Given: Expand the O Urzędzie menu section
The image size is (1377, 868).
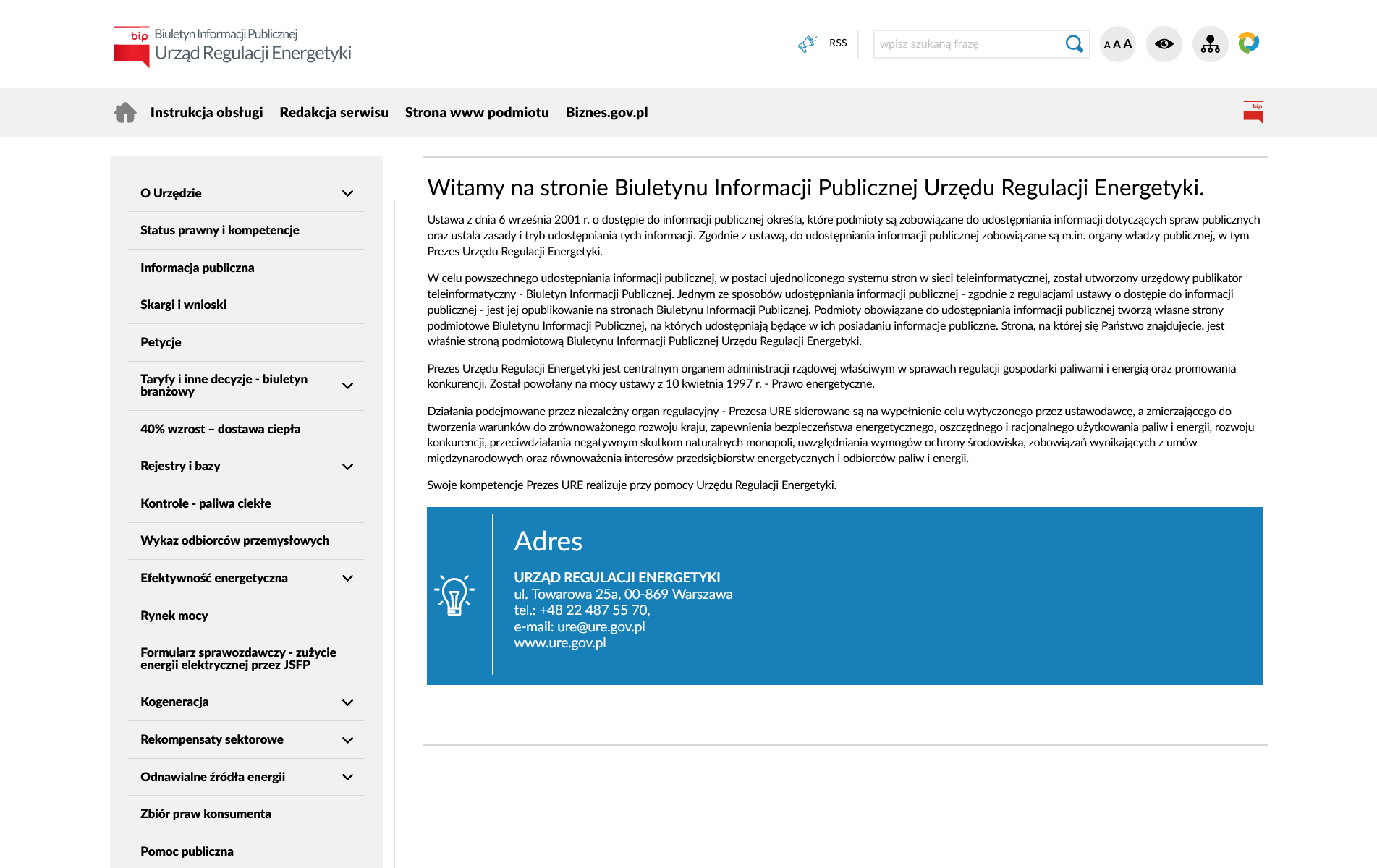Looking at the screenshot, I should click(x=347, y=193).
